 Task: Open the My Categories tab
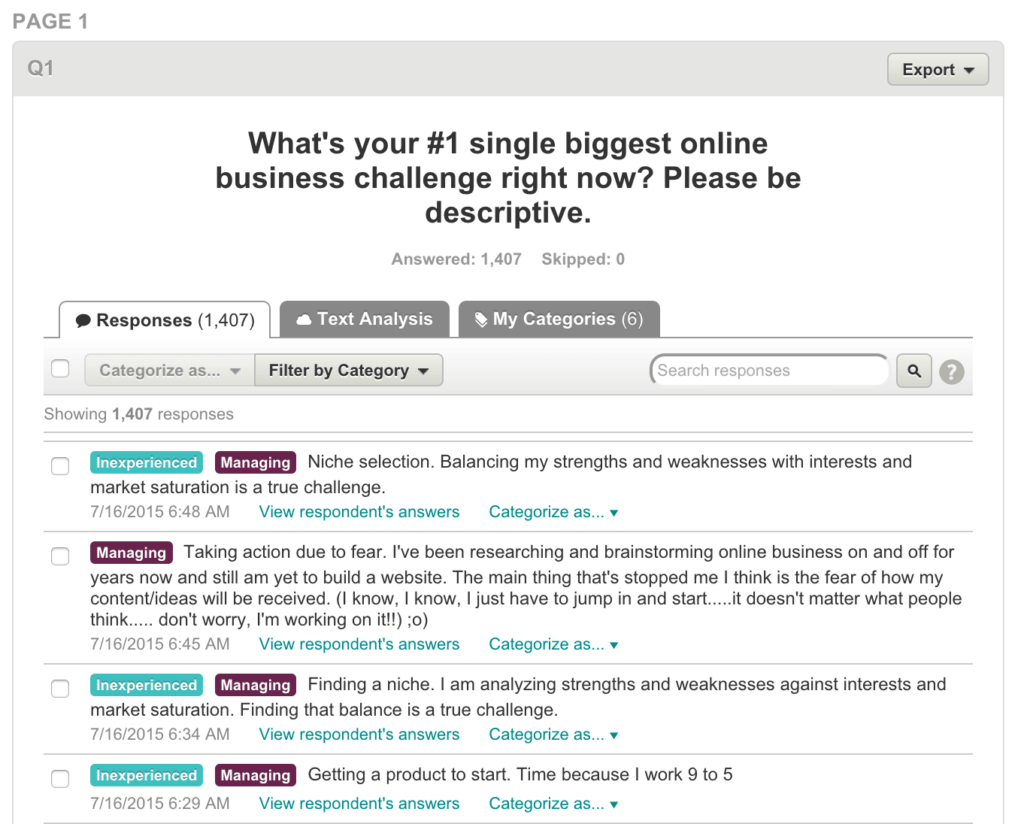point(559,319)
